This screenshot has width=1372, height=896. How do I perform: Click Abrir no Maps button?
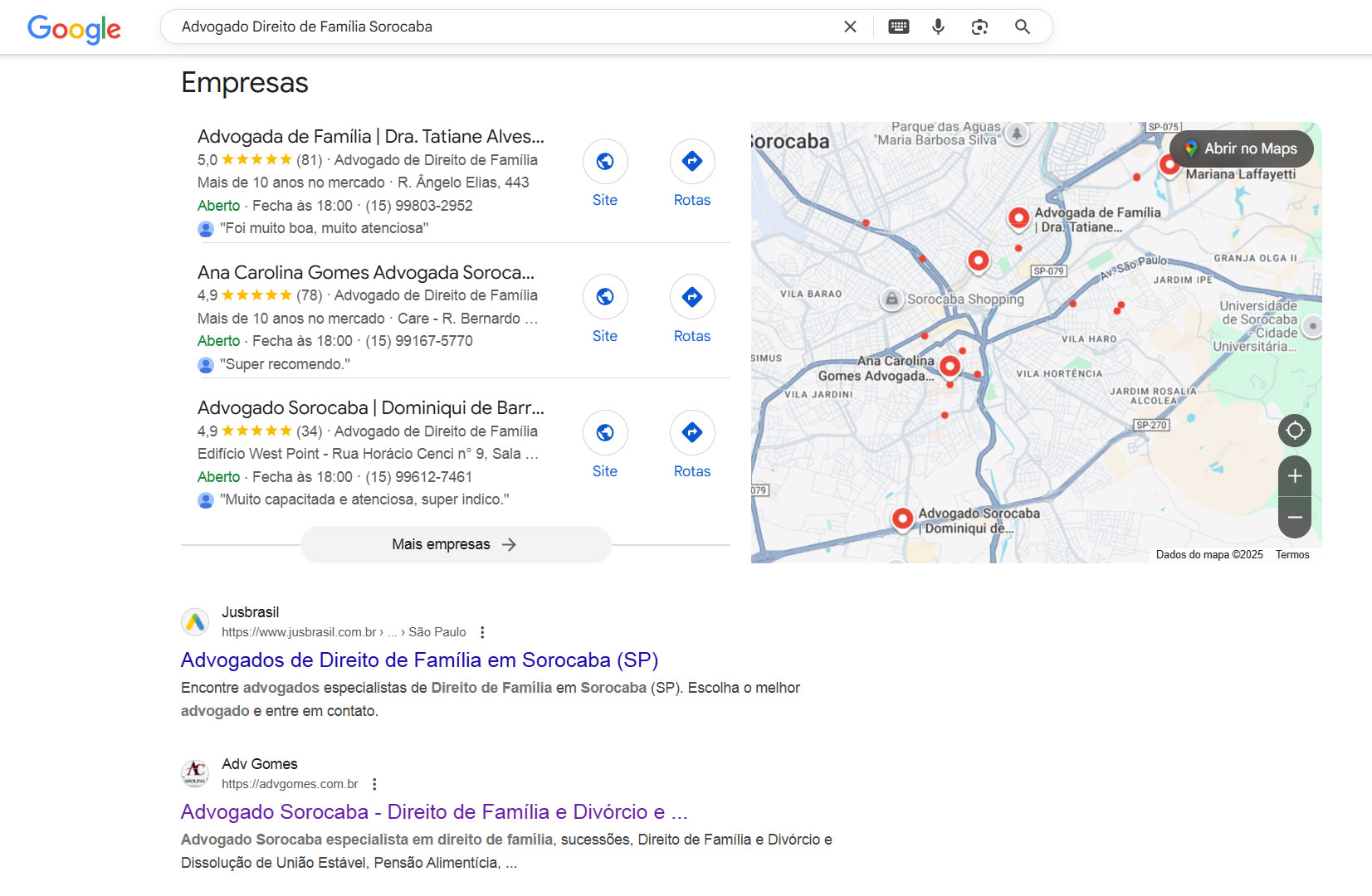click(1241, 149)
